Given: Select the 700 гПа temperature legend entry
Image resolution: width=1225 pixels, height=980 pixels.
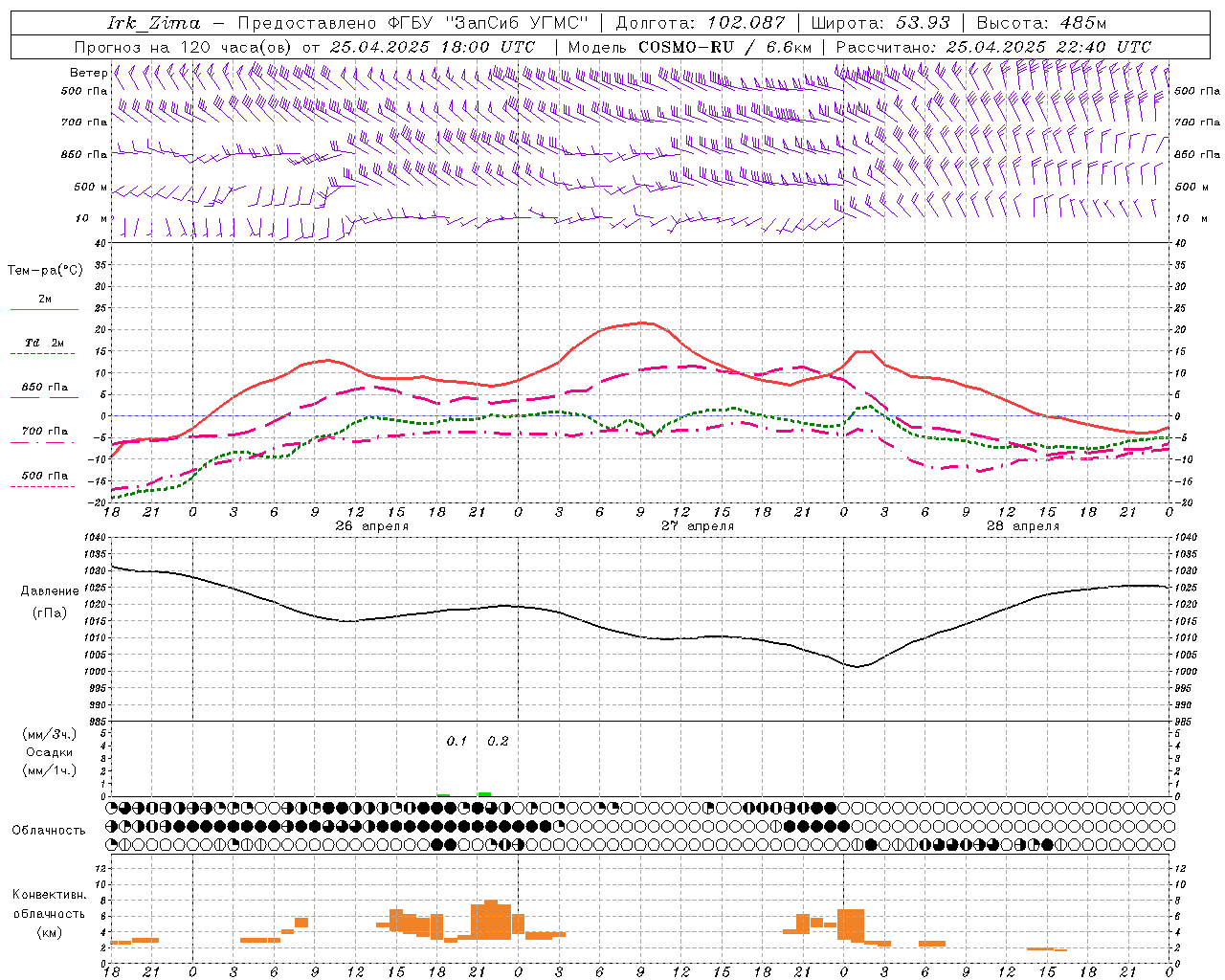Looking at the screenshot, I should [45, 432].
